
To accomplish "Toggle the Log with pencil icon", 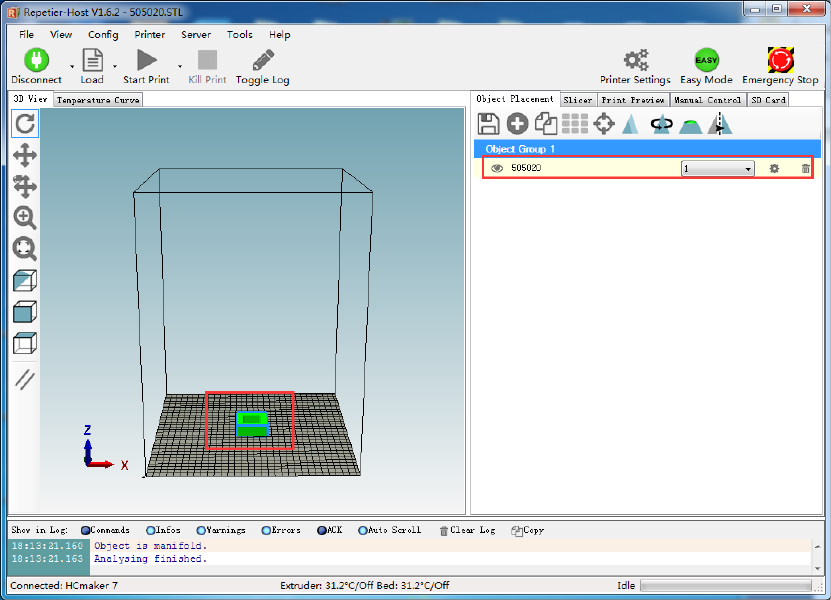I will click(263, 60).
